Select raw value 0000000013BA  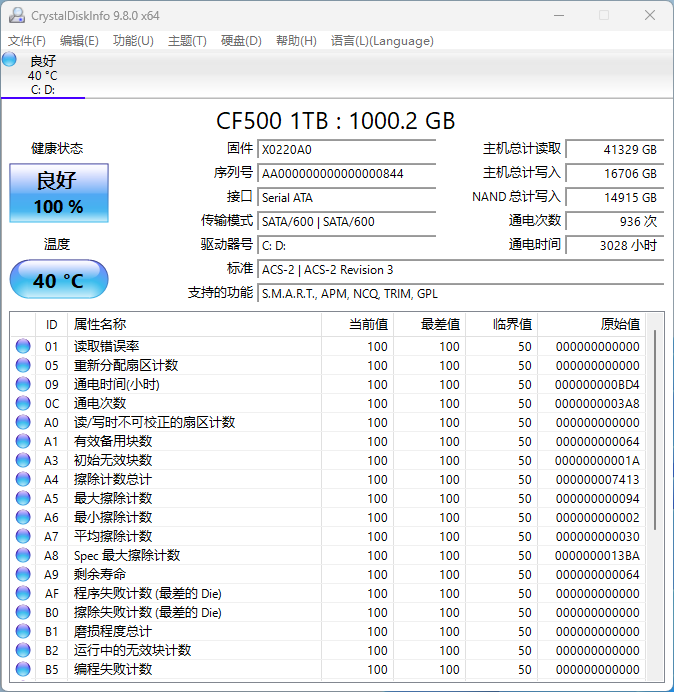click(x=597, y=555)
